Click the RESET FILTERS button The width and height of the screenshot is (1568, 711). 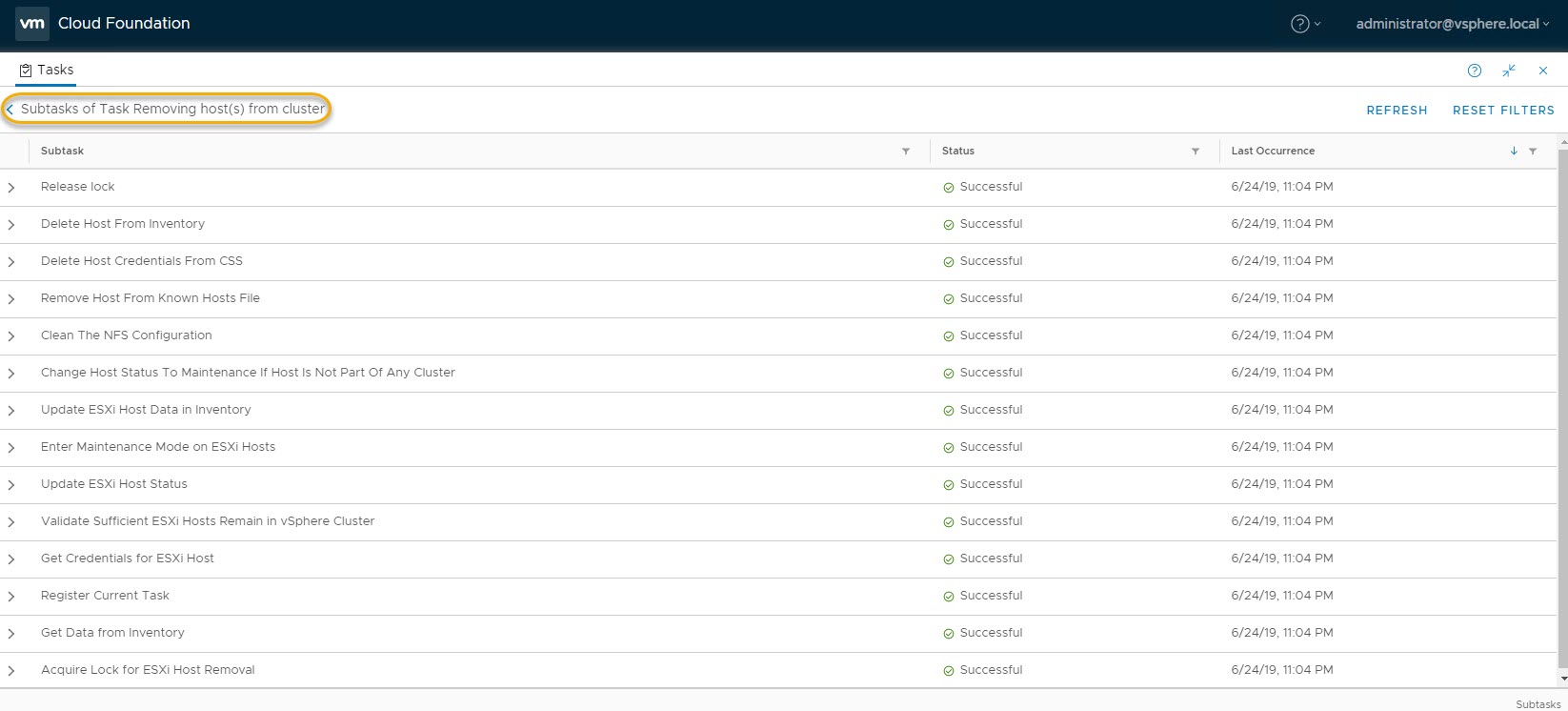(1502, 111)
